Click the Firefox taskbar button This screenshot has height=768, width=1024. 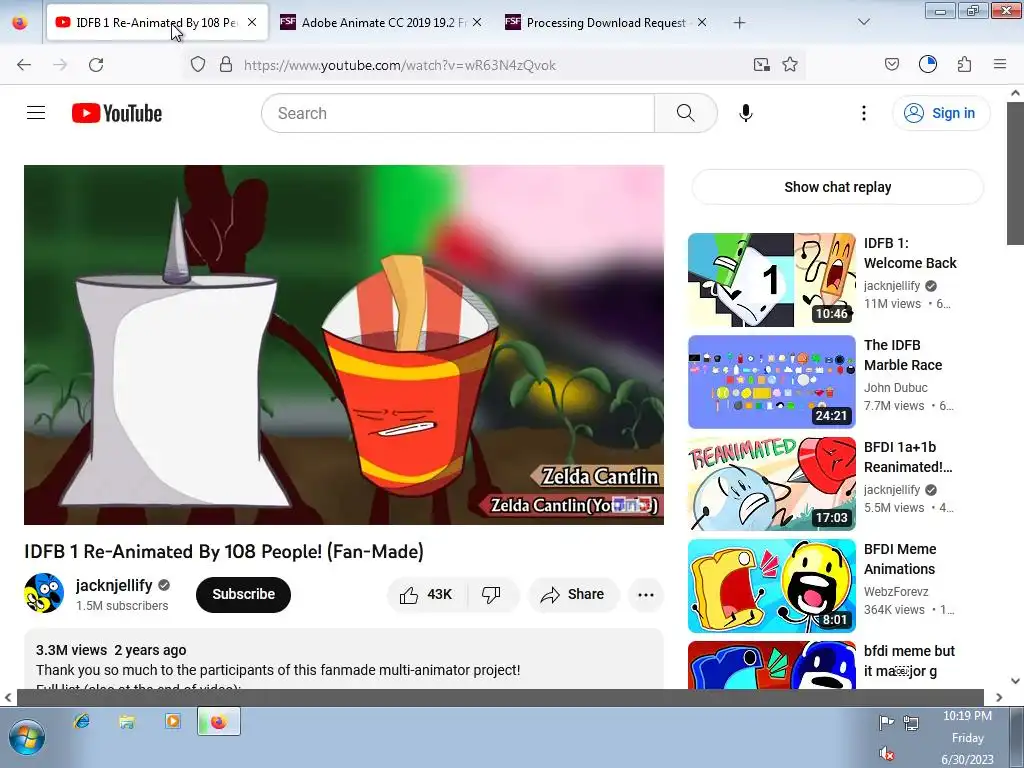(219, 721)
